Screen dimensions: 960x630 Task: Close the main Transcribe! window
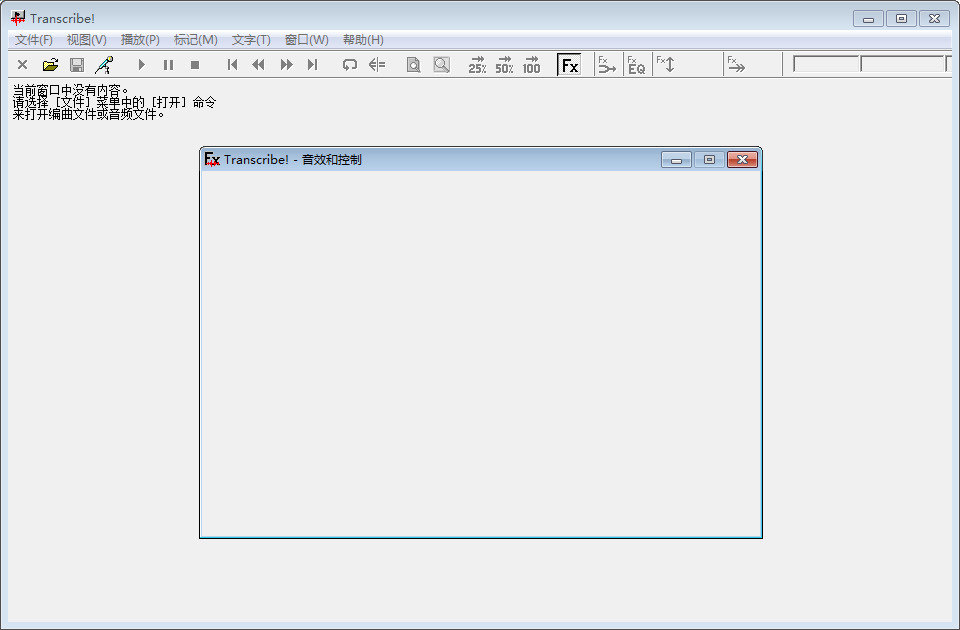[934, 19]
